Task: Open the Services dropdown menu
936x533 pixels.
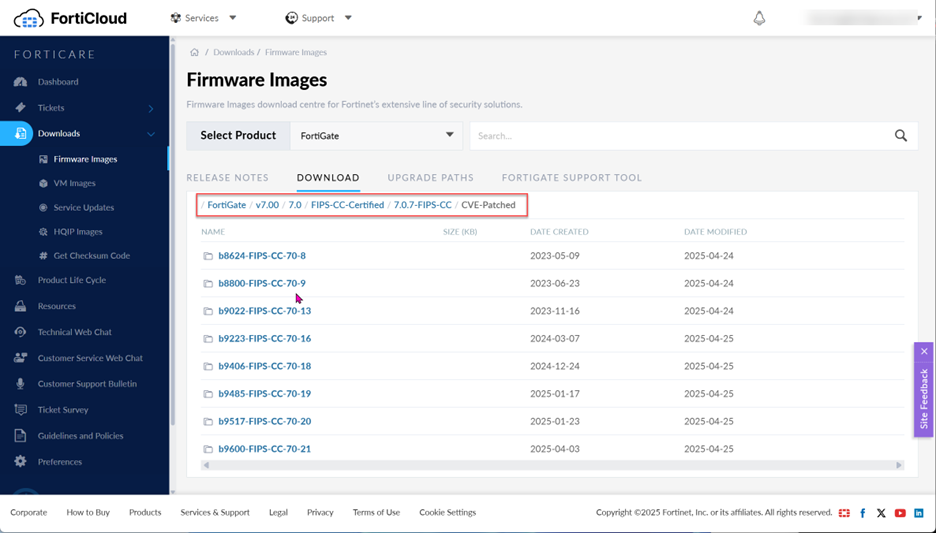Action: 203,18
